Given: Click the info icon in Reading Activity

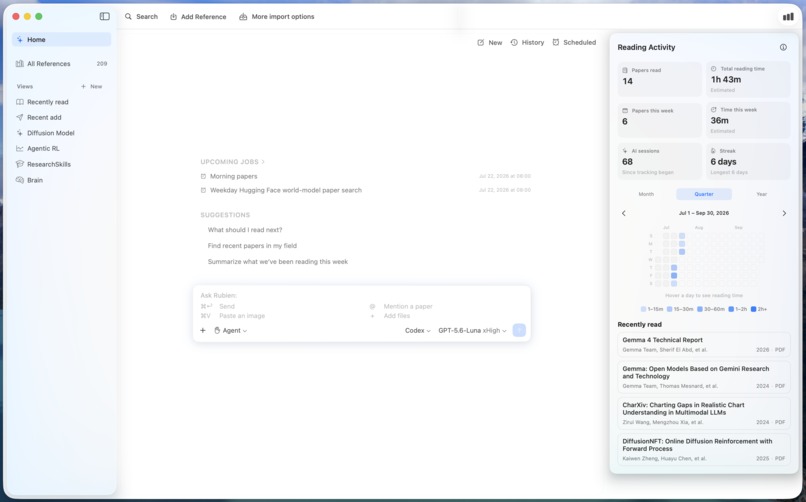Looking at the screenshot, I should pos(783,47).
